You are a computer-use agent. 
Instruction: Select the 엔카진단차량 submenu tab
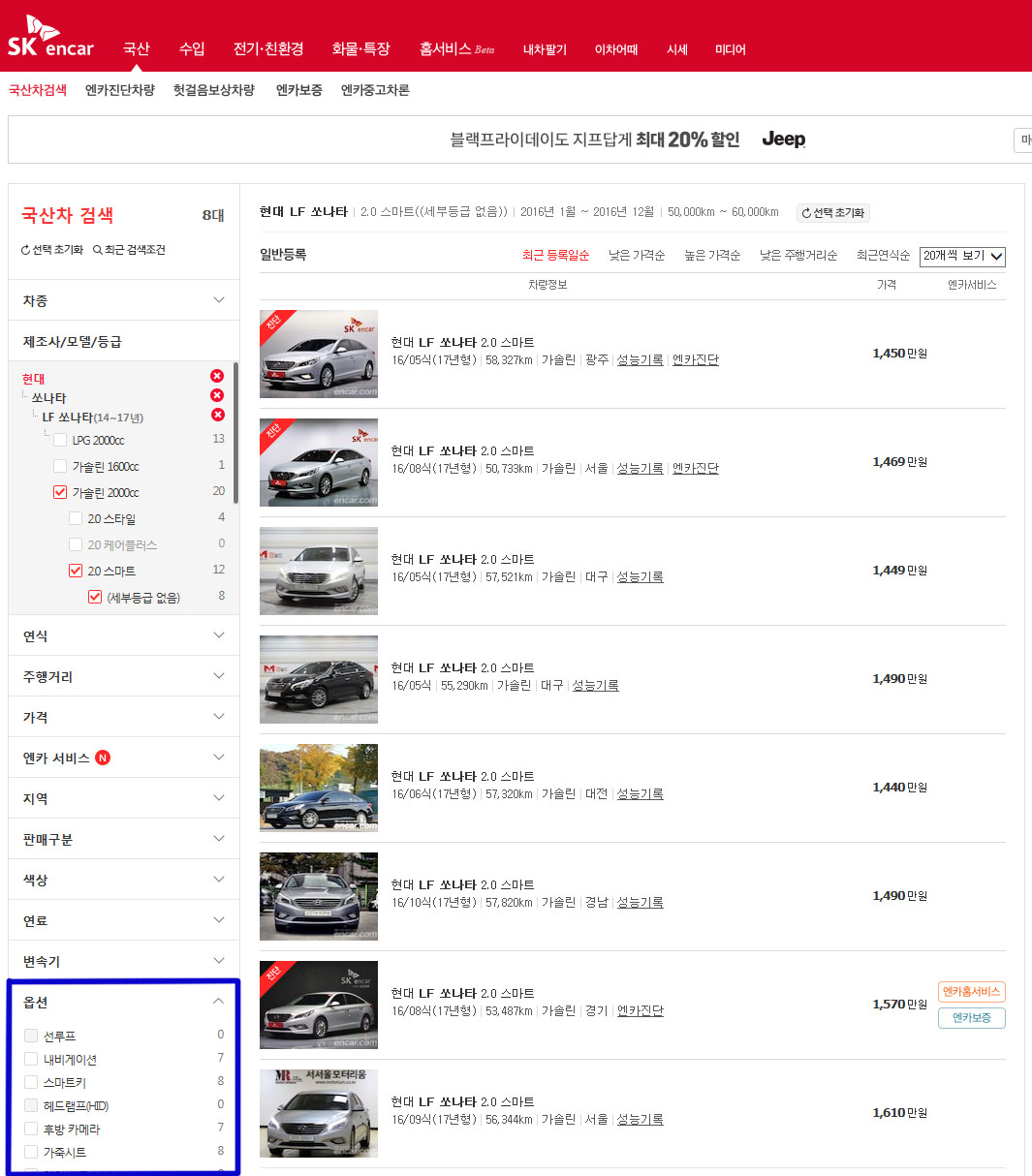120,90
